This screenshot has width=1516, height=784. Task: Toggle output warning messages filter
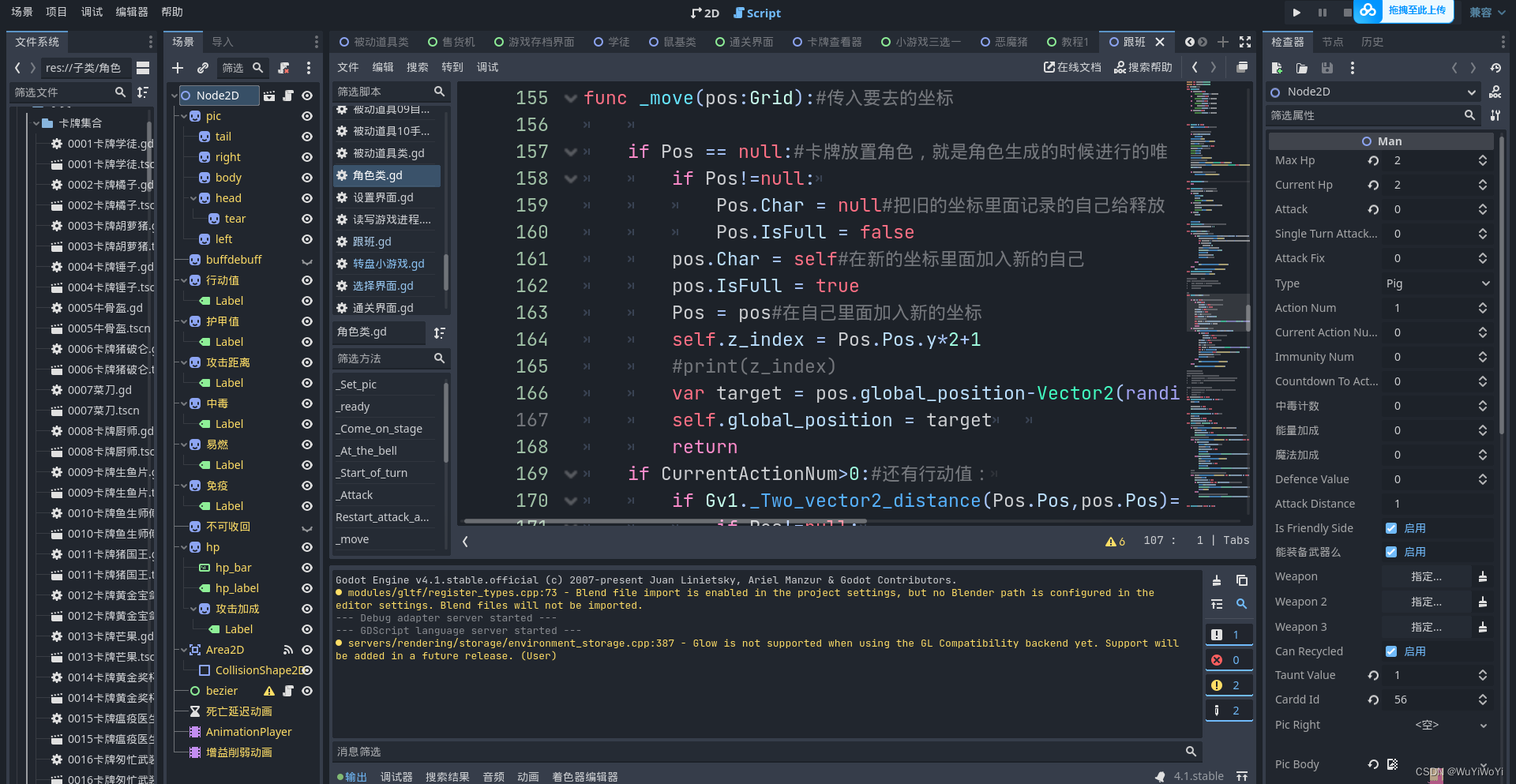coord(1228,685)
